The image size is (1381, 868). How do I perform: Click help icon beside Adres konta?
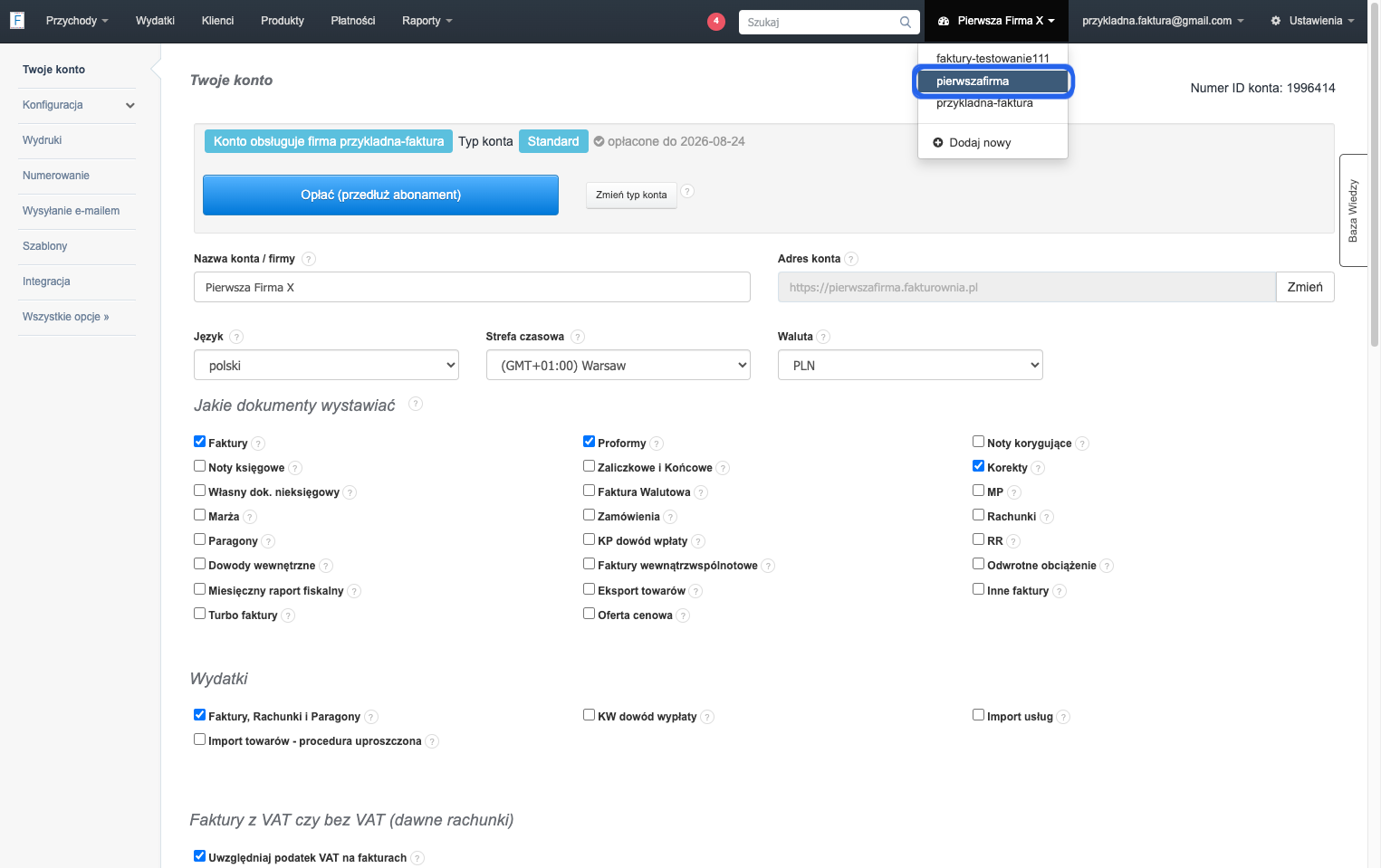pyautogui.click(x=851, y=259)
